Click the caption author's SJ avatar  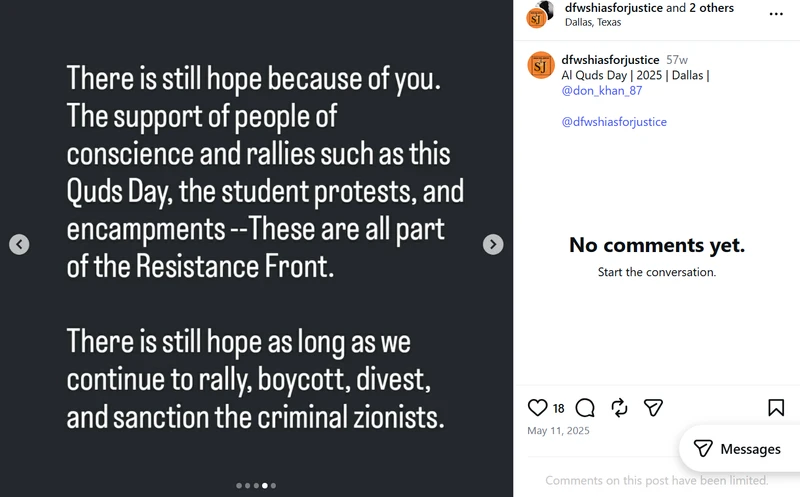pos(541,65)
